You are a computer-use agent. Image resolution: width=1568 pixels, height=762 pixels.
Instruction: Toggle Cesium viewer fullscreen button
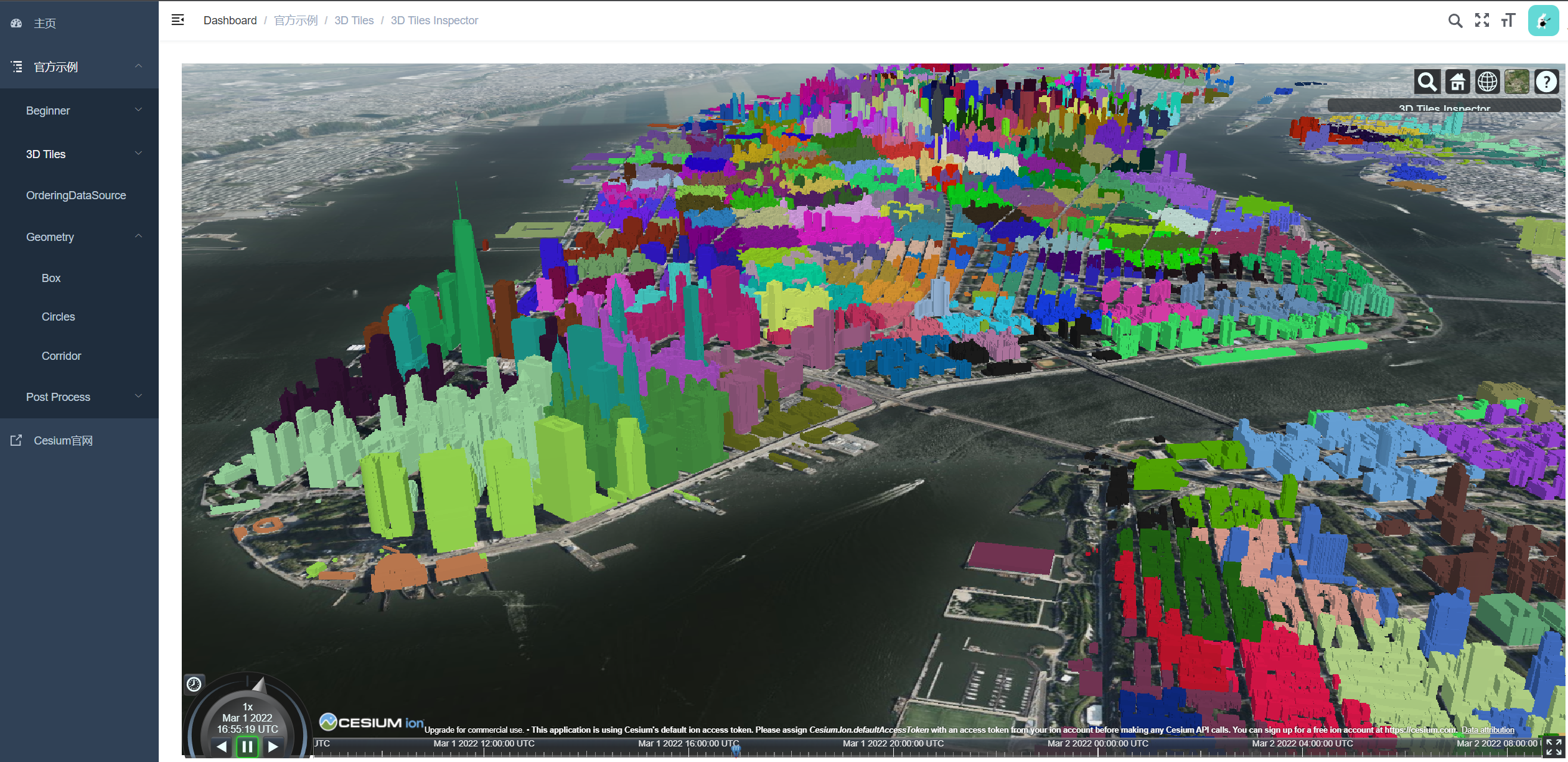1553,746
